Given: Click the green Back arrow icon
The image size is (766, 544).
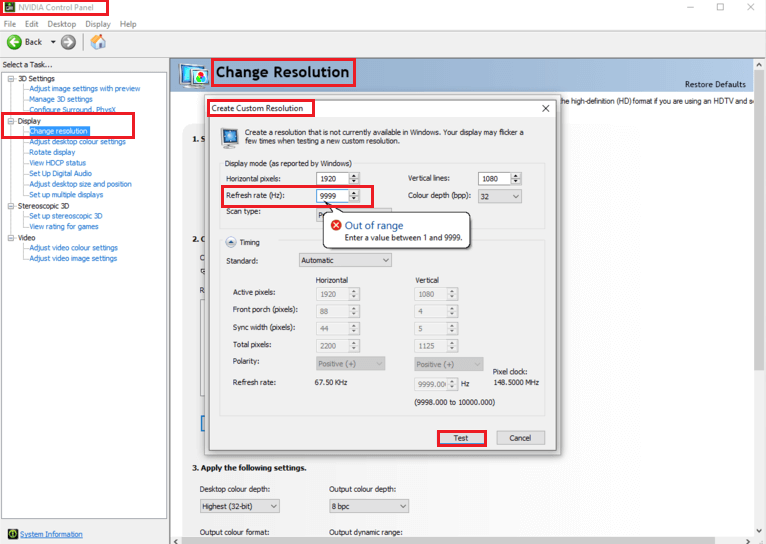Looking at the screenshot, I should 14,42.
